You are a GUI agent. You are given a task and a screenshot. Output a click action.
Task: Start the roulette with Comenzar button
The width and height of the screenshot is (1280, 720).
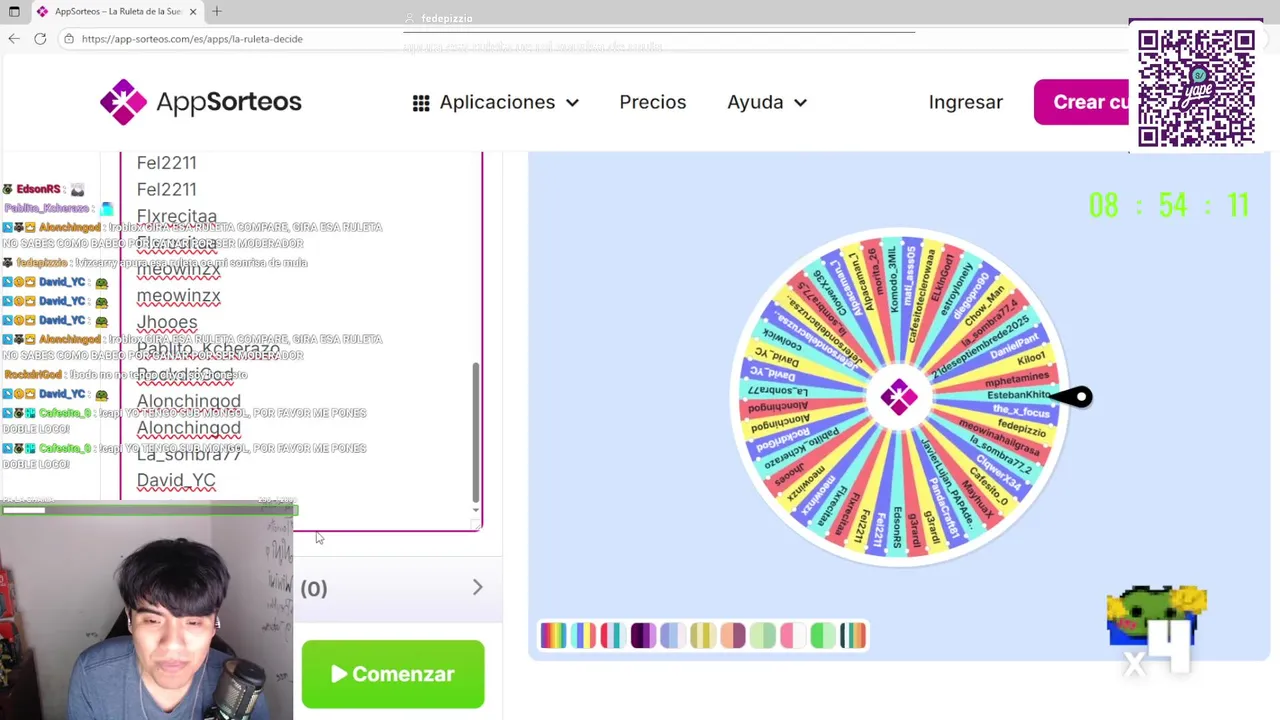(x=393, y=674)
